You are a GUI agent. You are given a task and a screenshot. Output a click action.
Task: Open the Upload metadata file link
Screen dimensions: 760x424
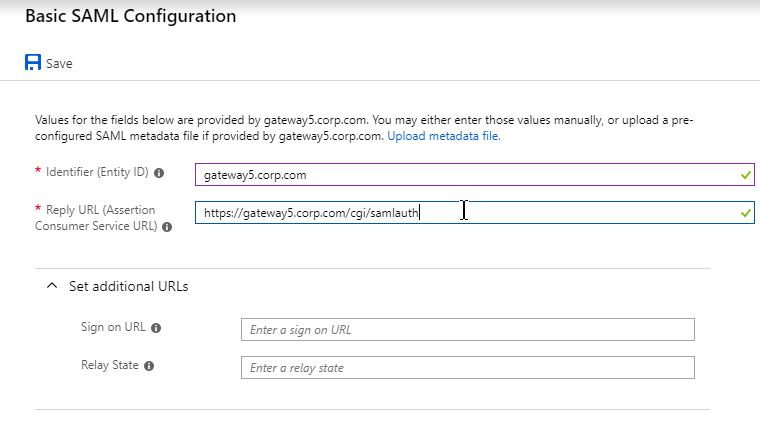(x=443, y=136)
